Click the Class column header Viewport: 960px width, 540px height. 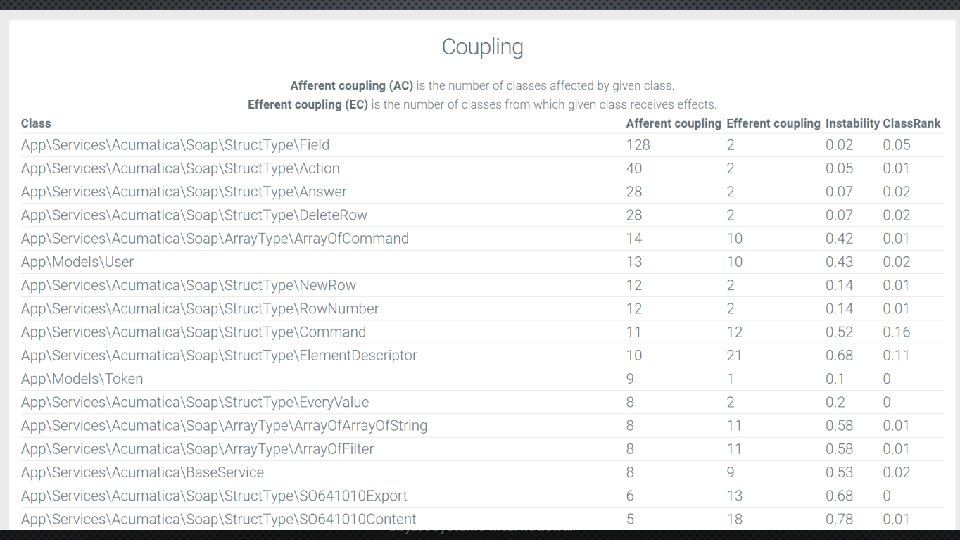coord(36,123)
